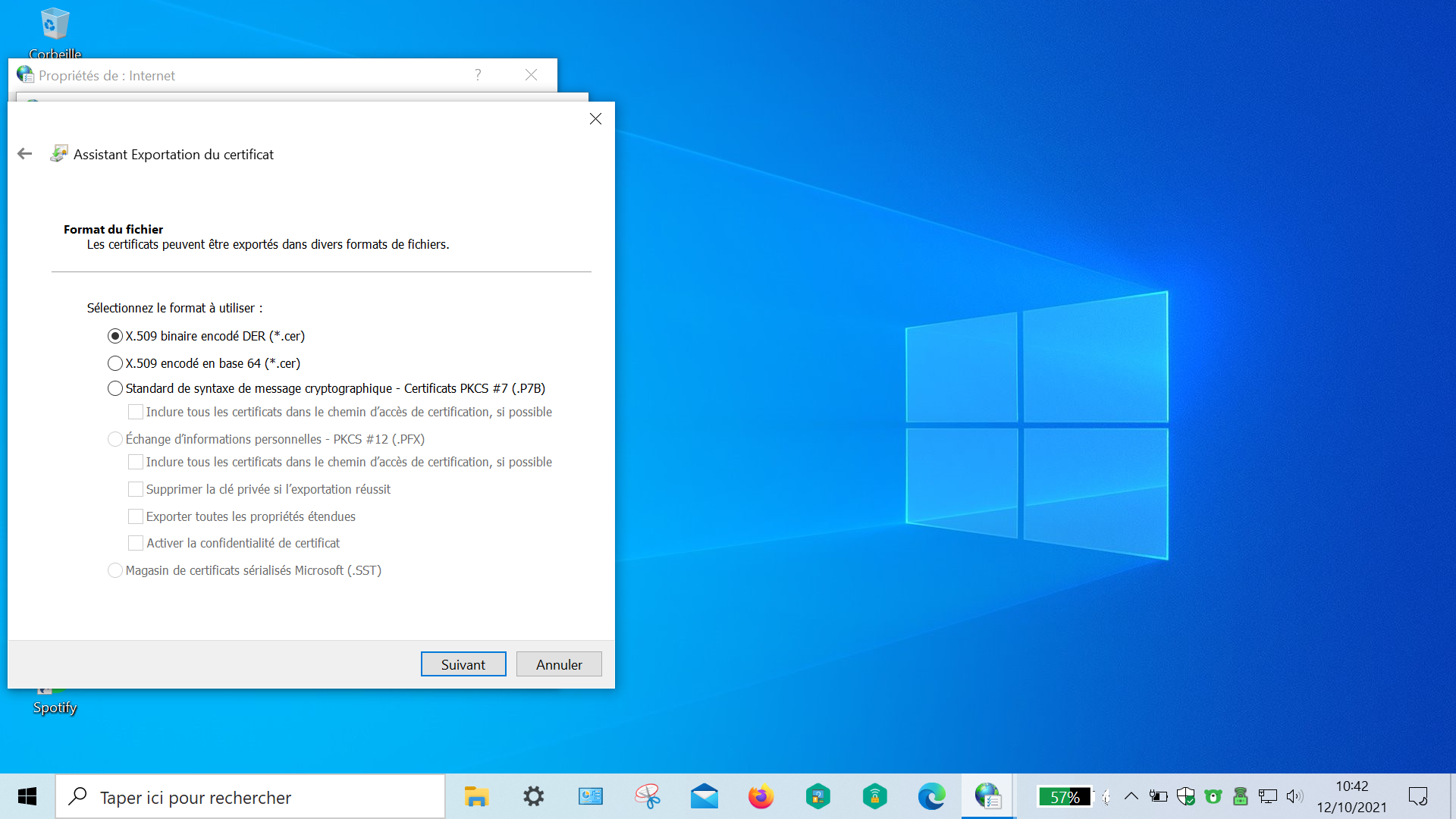Open the Windows Start menu
The image size is (1456, 819).
(x=27, y=796)
